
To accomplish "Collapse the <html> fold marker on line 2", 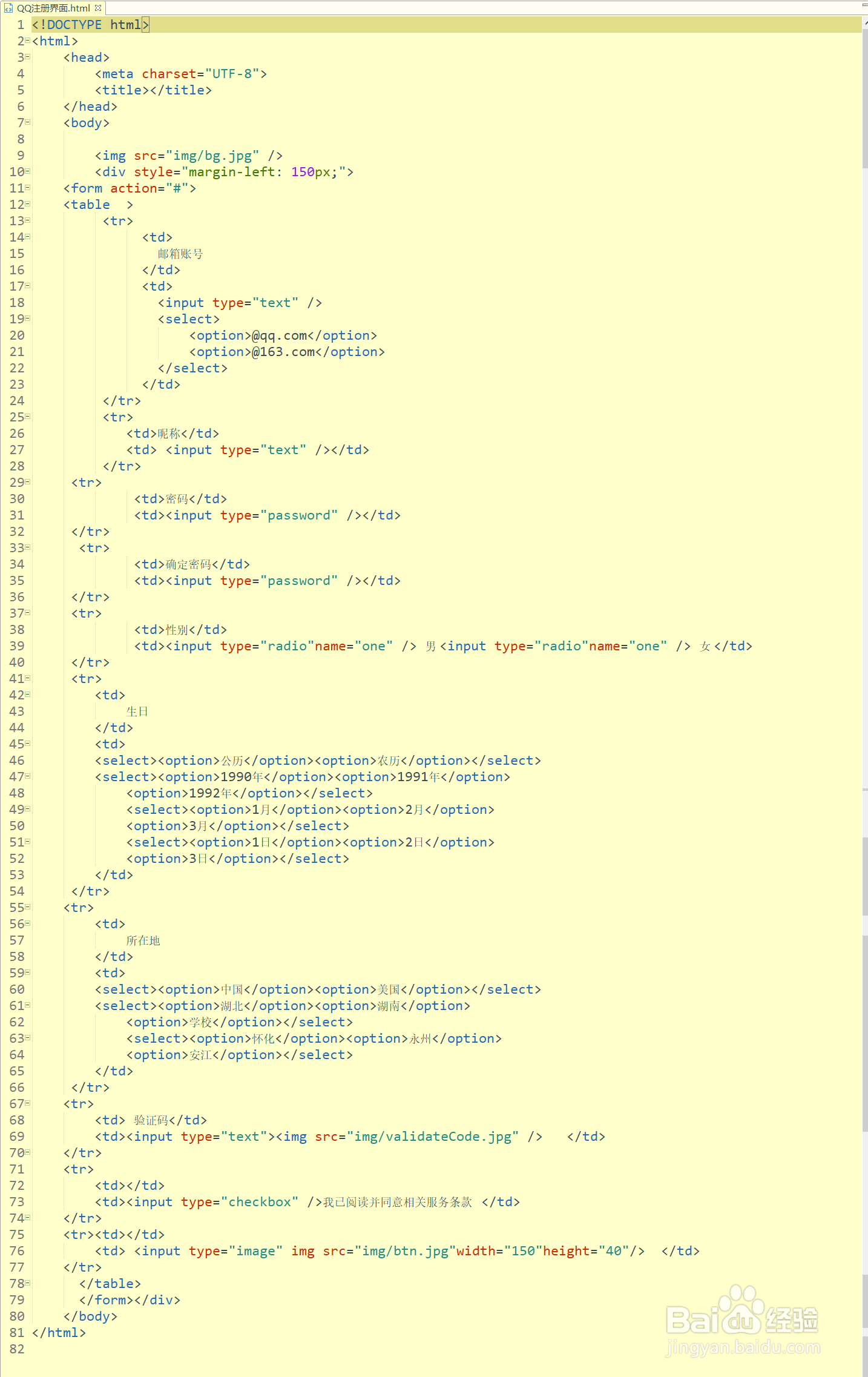I will click(28, 40).
